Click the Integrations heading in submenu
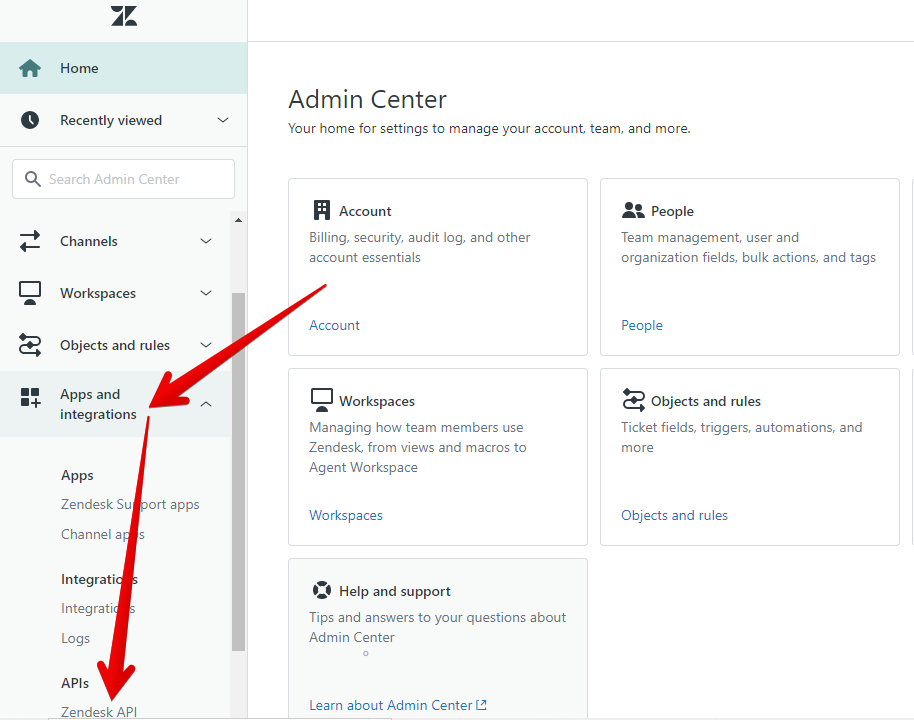This screenshot has height=720, width=914. (99, 579)
